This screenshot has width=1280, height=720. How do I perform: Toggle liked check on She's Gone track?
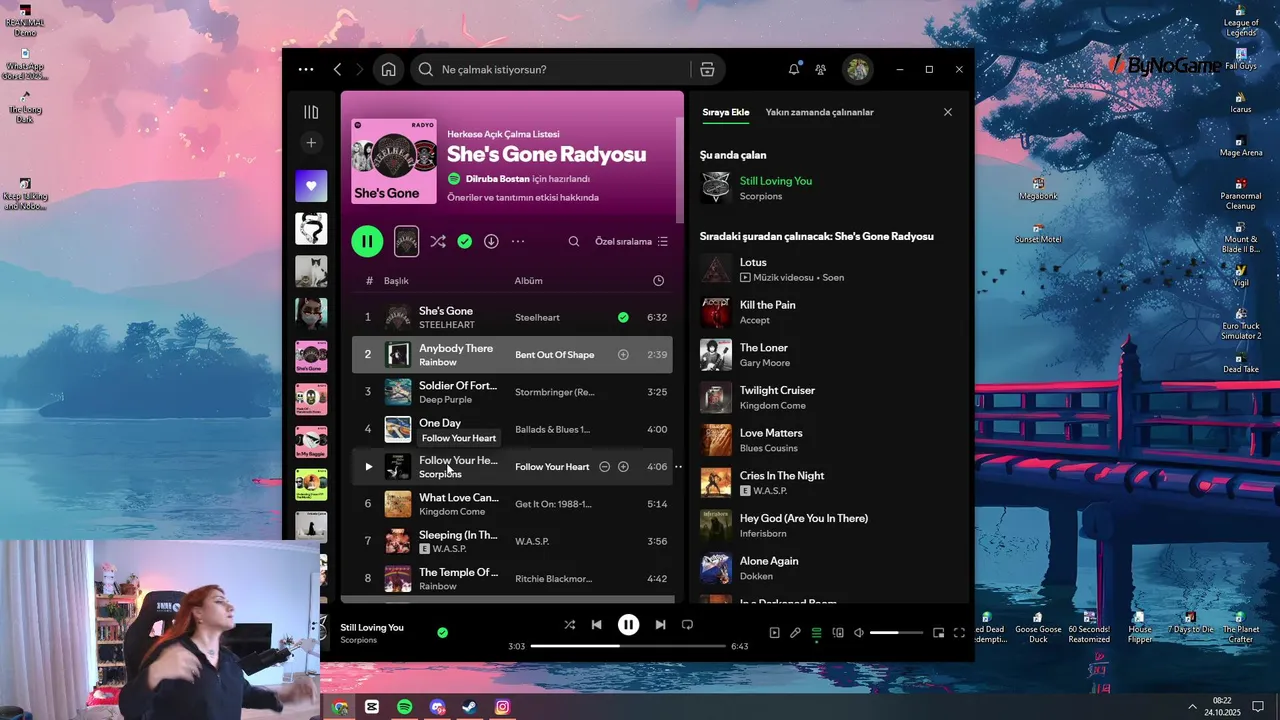[x=623, y=317]
